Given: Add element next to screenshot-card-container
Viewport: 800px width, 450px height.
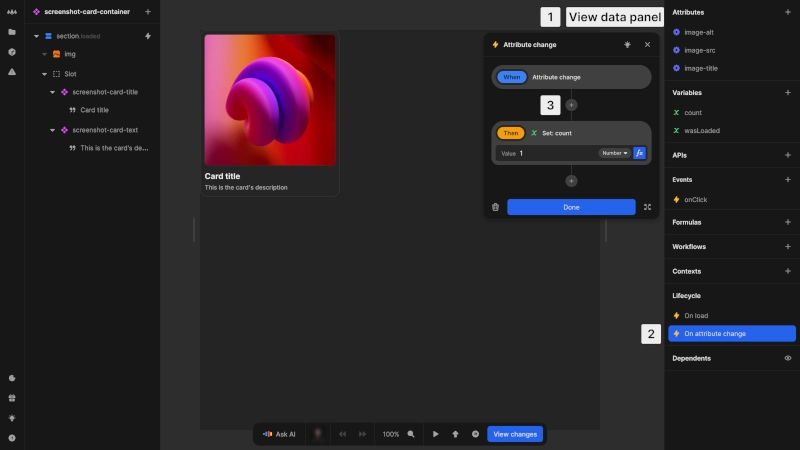Looking at the screenshot, I should tap(147, 12).
